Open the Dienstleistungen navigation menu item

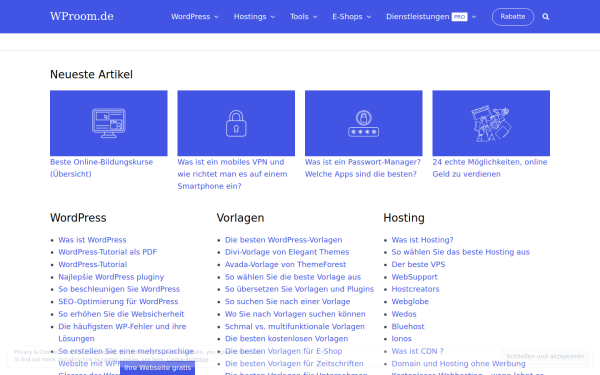[x=417, y=17]
